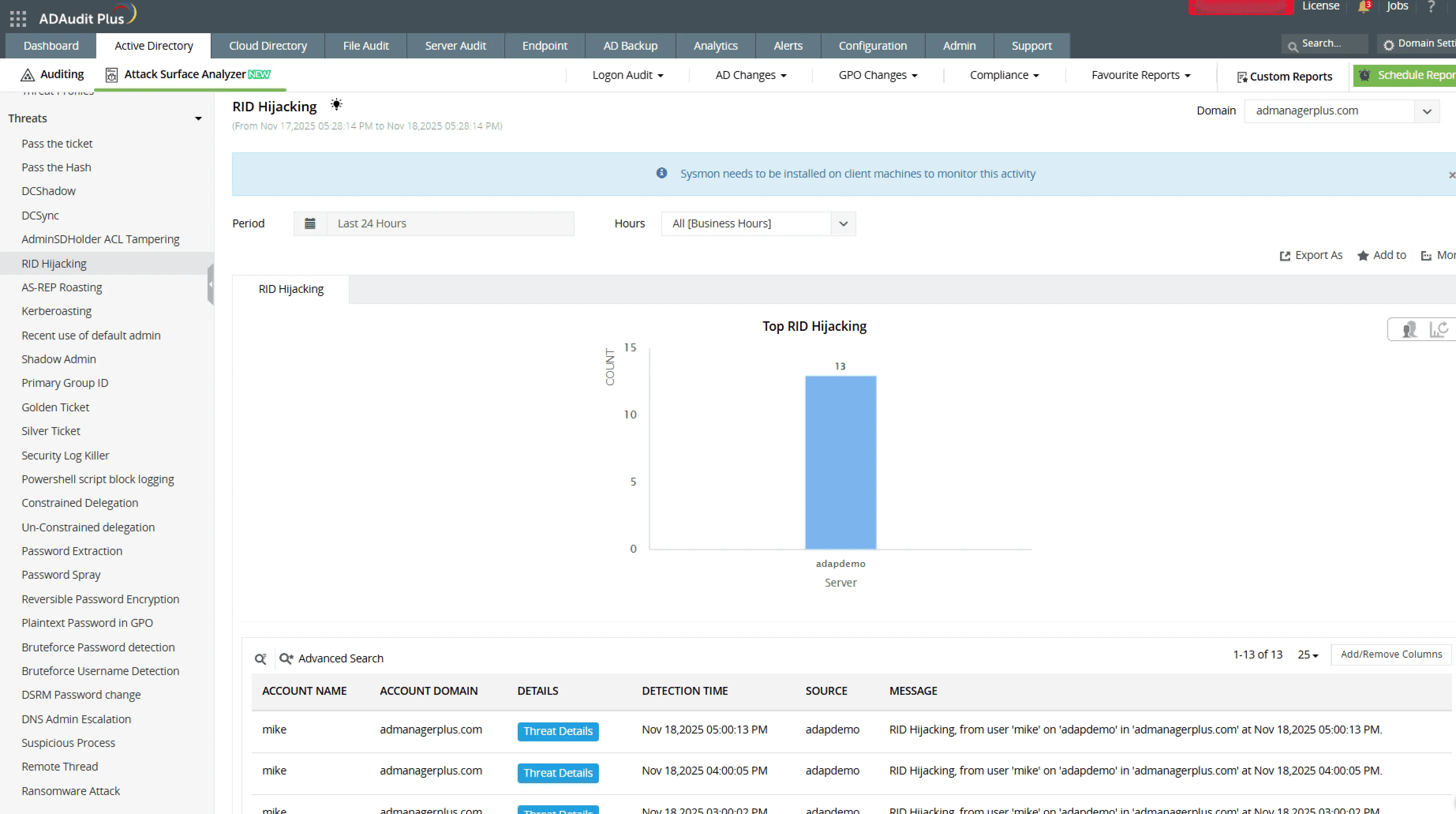Open the File Audit tab

[x=366, y=46]
